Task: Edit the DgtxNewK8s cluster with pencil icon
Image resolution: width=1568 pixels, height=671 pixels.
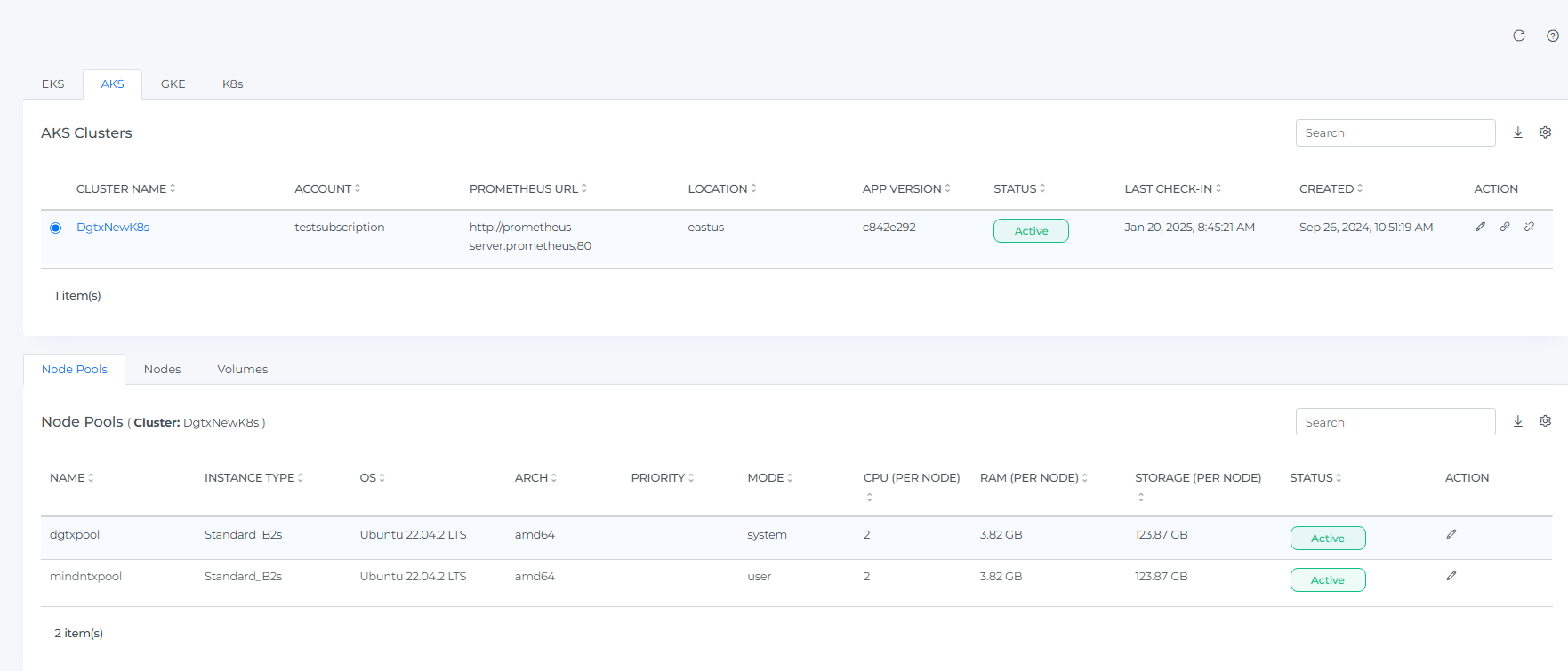Action: (1480, 227)
